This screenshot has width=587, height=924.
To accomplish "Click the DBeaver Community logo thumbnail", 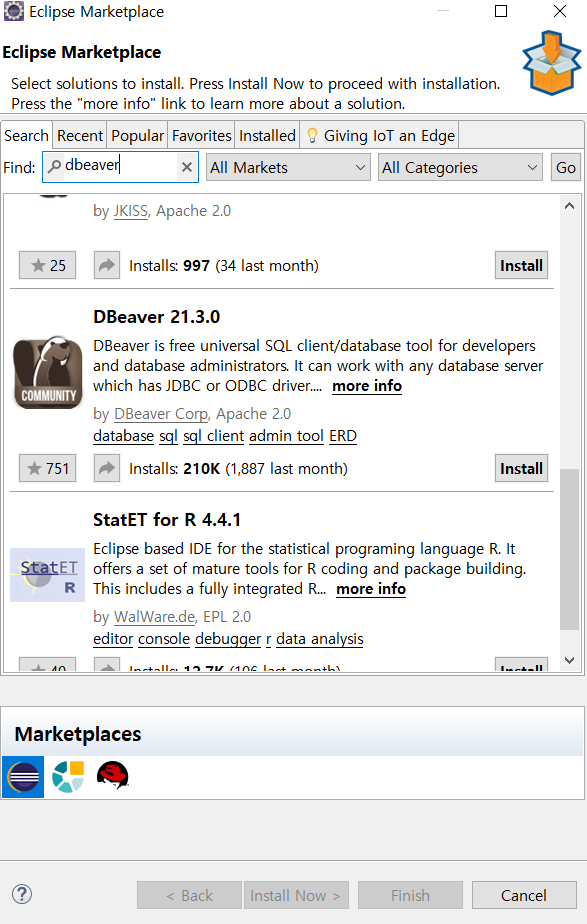I will point(48,372).
